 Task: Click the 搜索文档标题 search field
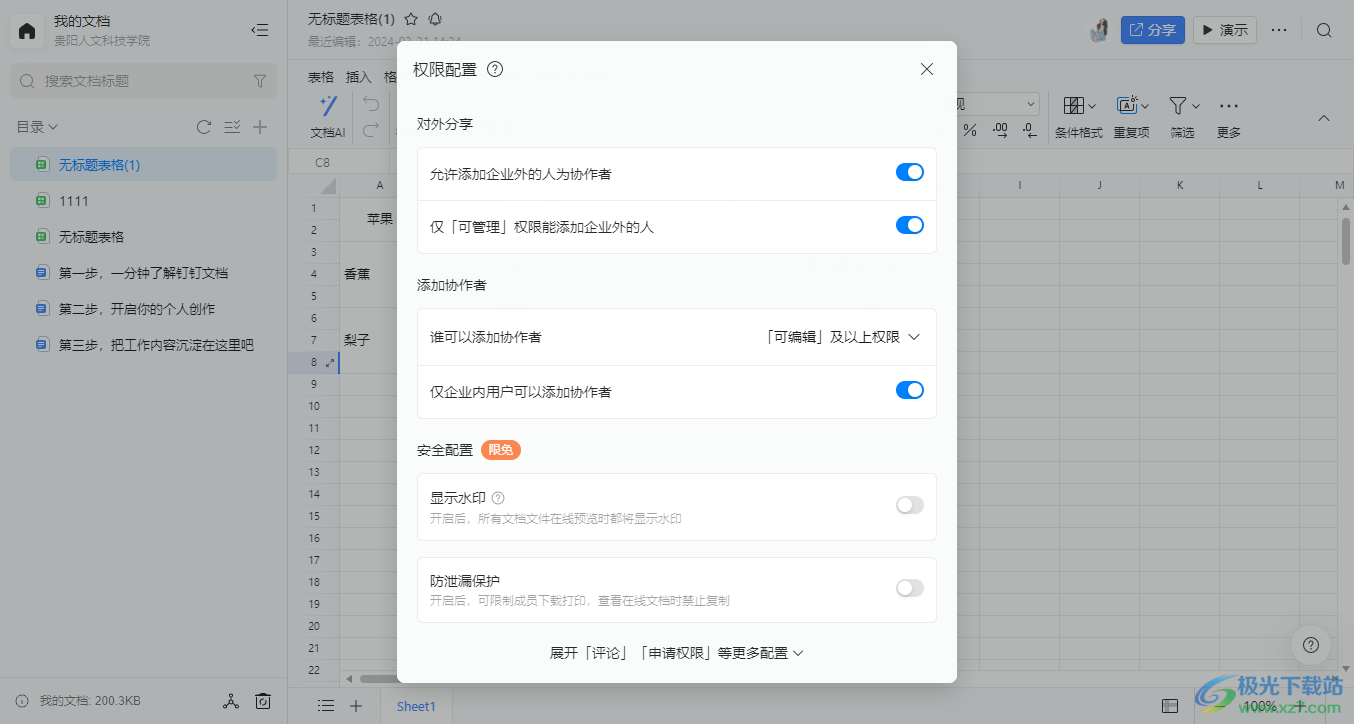coord(143,81)
